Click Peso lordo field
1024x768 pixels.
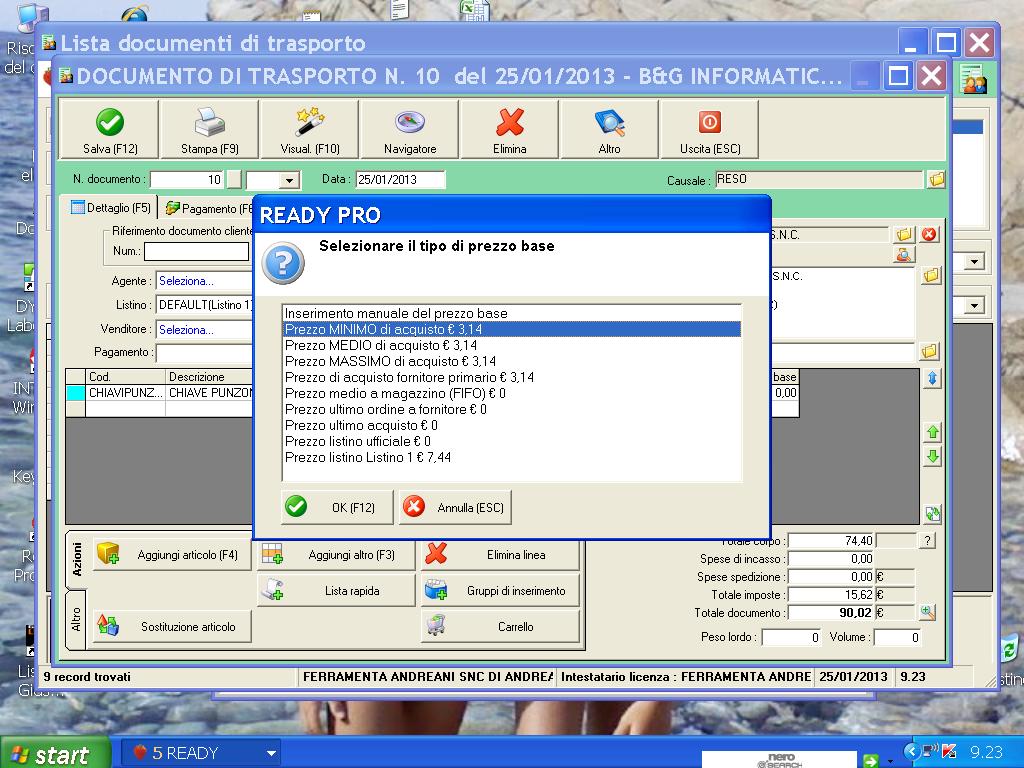pos(791,637)
